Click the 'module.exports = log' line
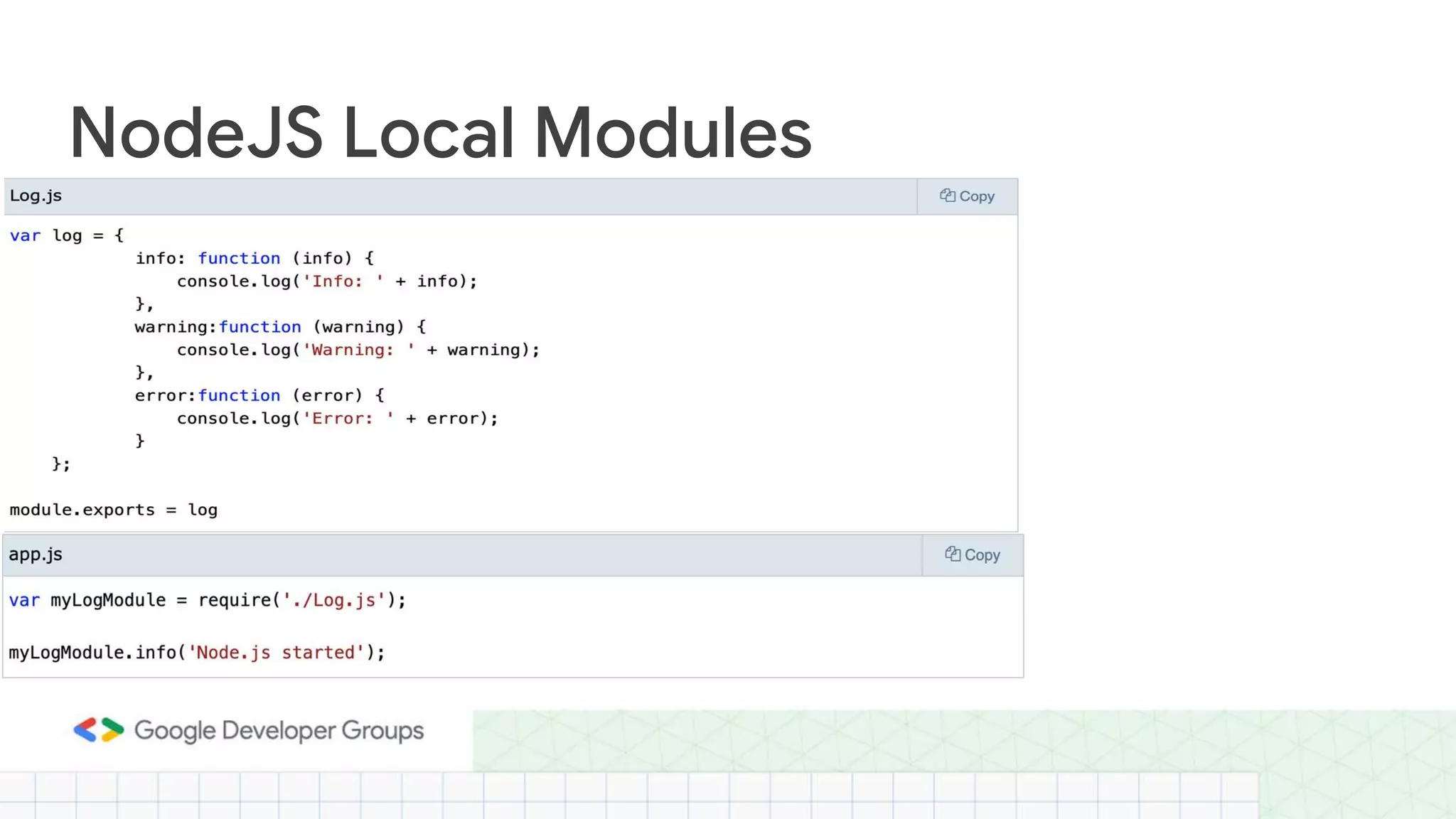Screen dimensions: 1456x819 [x=114, y=510]
